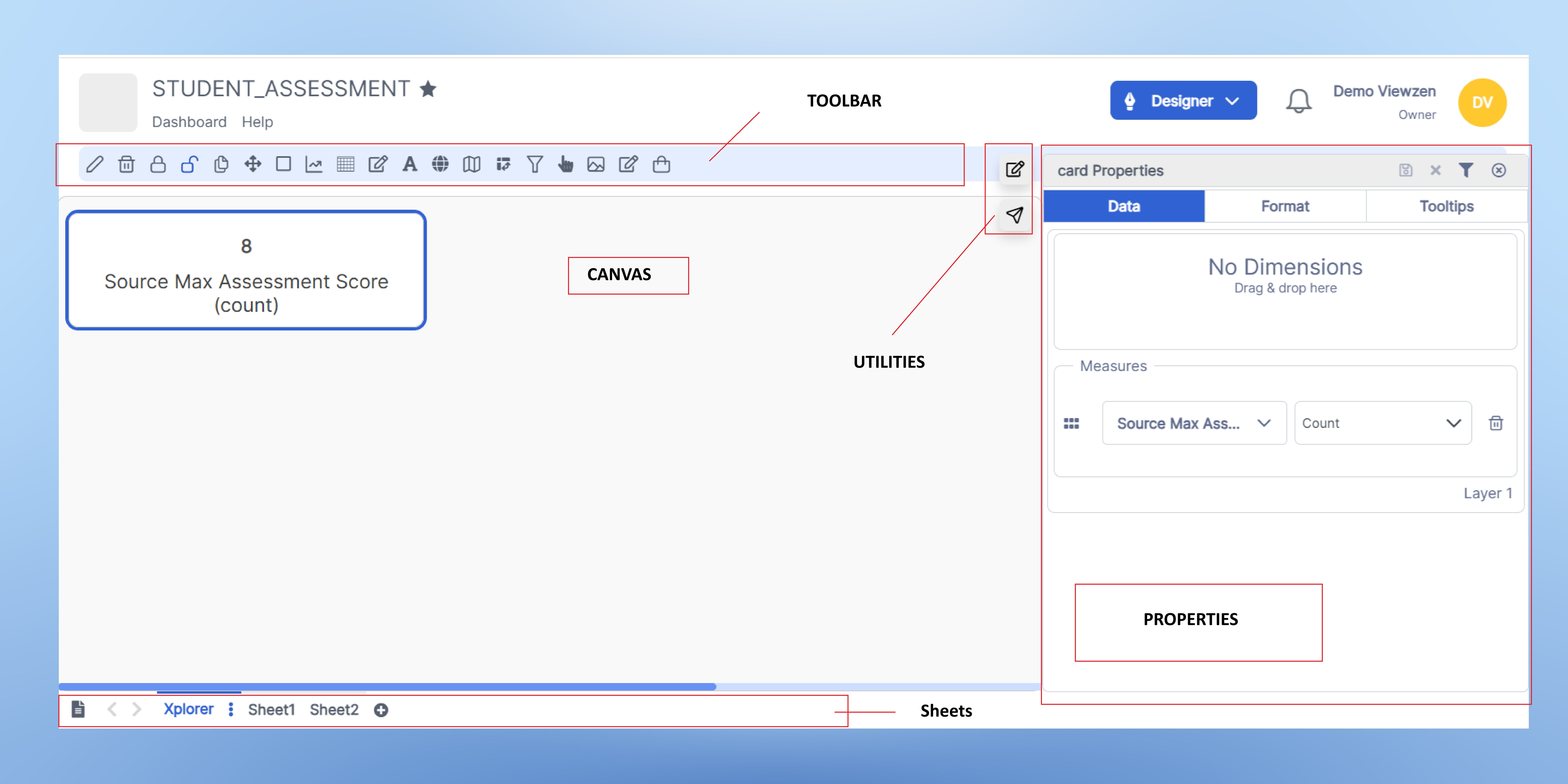Click the horizontal scrollbar under canvas
Screen dimensions: 1568x784
pos(387,687)
